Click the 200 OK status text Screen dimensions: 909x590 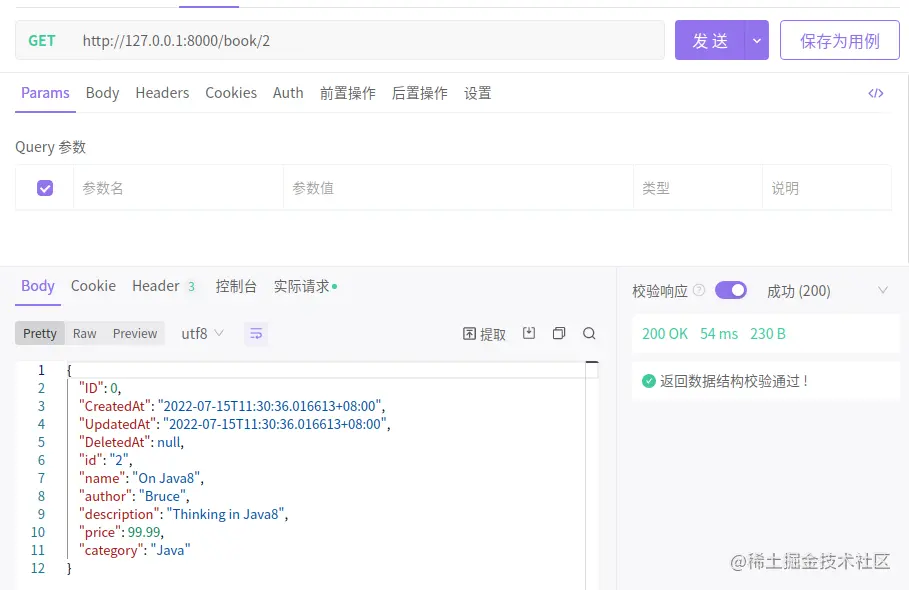pos(665,334)
